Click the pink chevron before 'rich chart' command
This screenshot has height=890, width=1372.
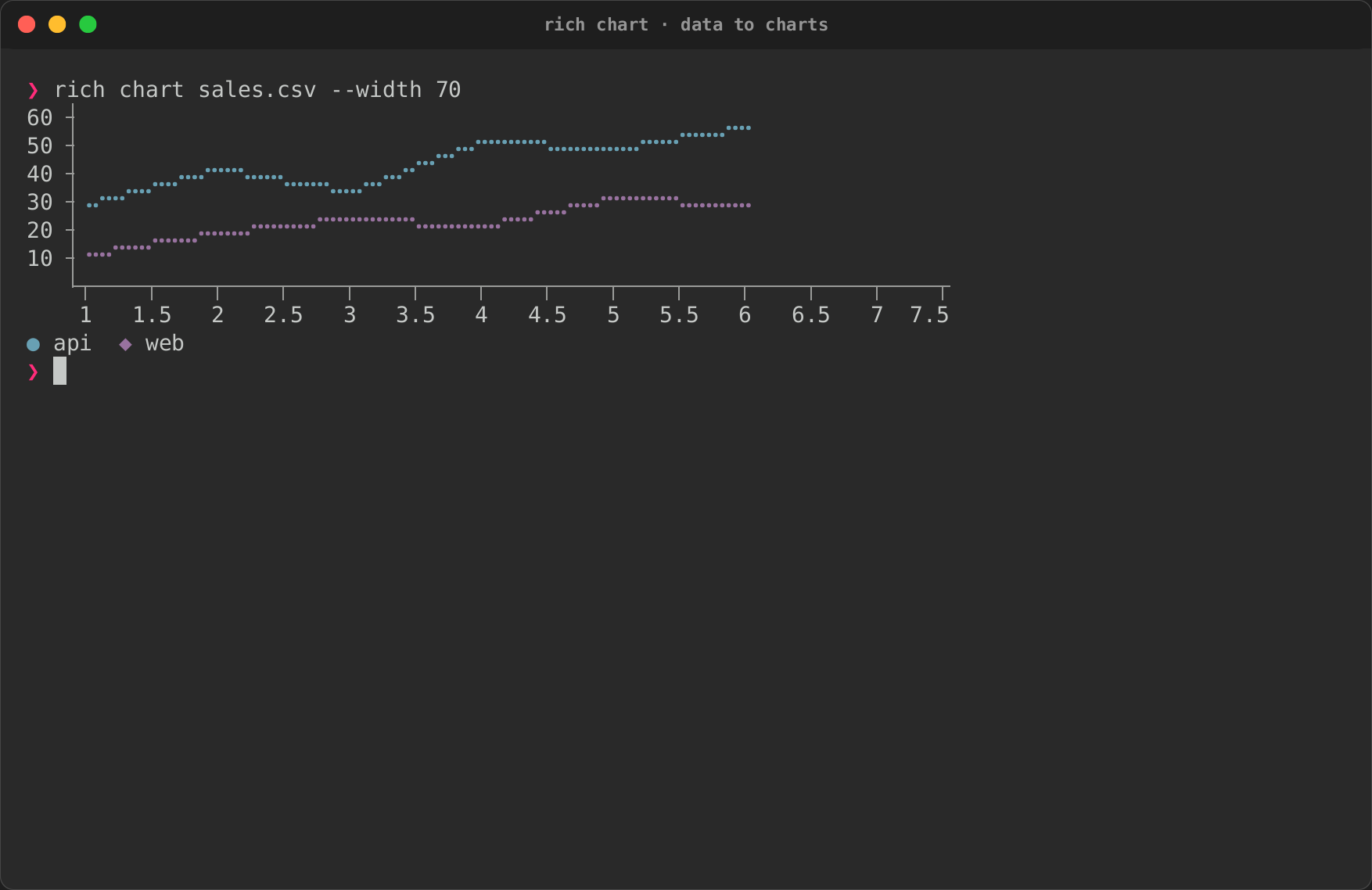(x=33, y=91)
